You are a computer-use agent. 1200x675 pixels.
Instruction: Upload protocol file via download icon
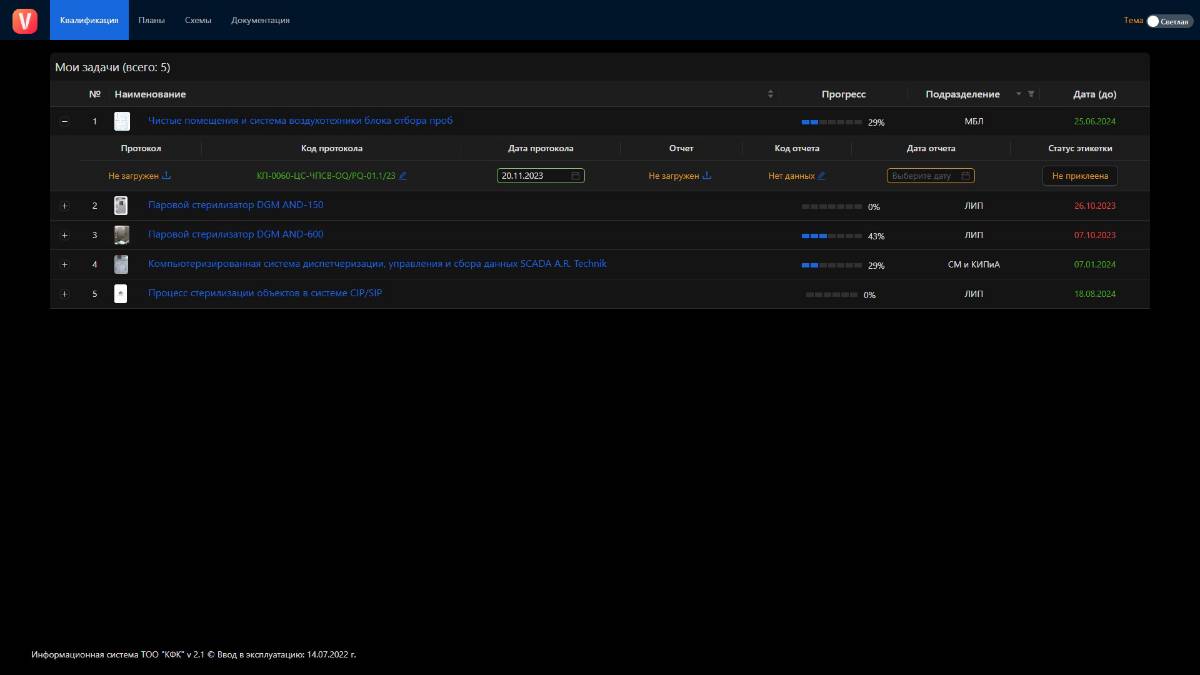(x=167, y=175)
